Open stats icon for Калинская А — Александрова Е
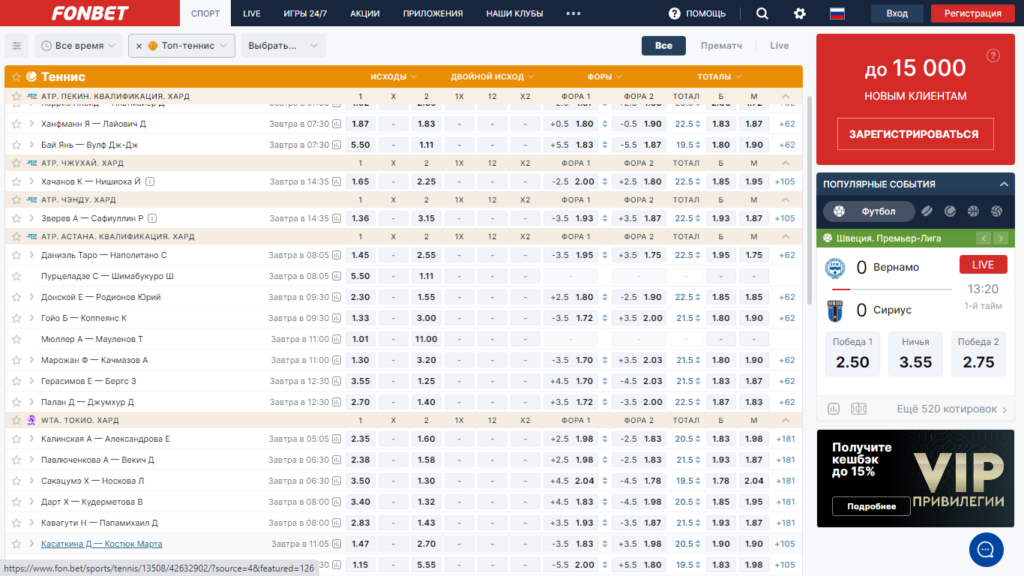The image size is (1024, 576). 336,439
